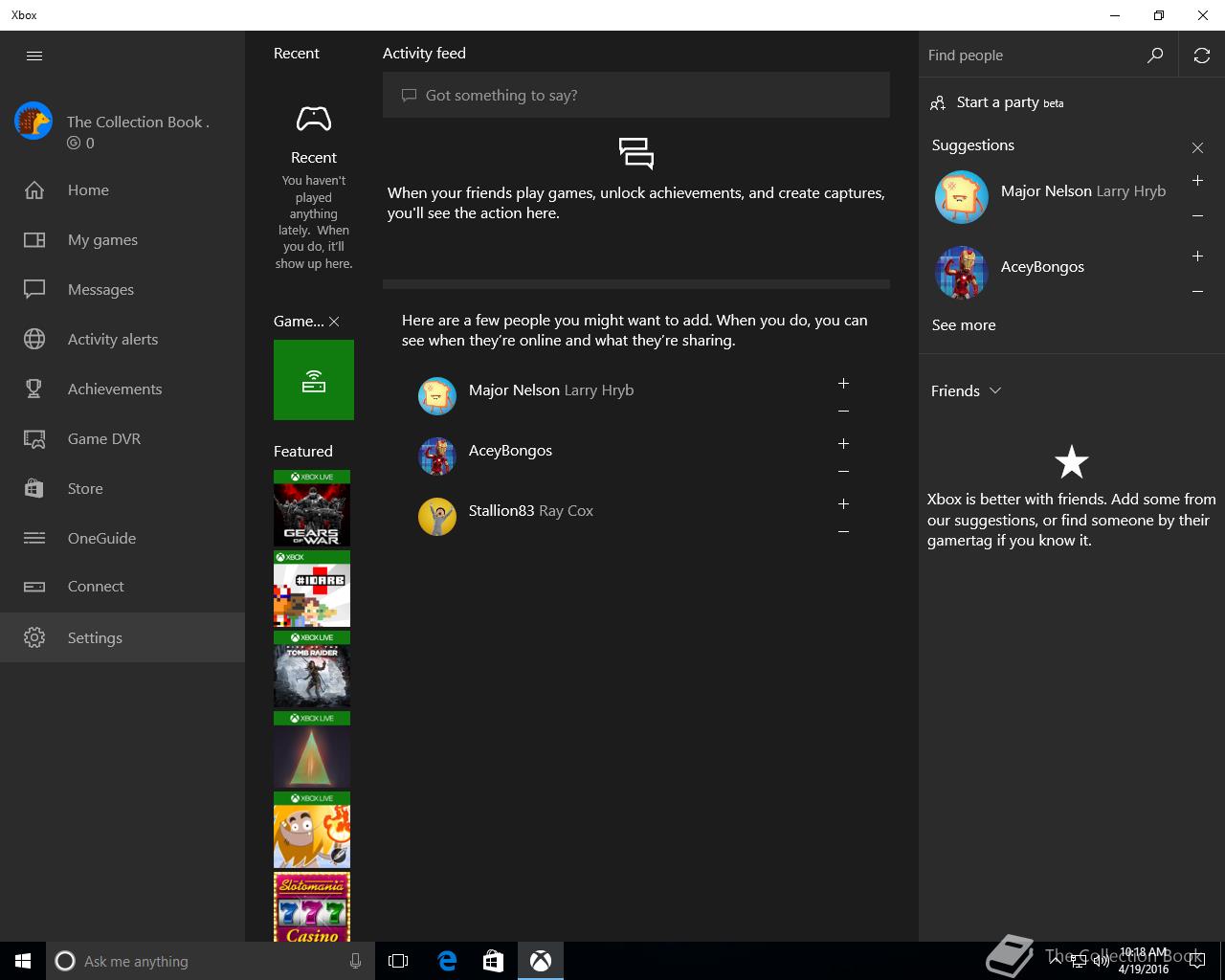Open Stallion83 Ray Cox profile
Screen dimensions: 1225x980
click(x=531, y=511)
